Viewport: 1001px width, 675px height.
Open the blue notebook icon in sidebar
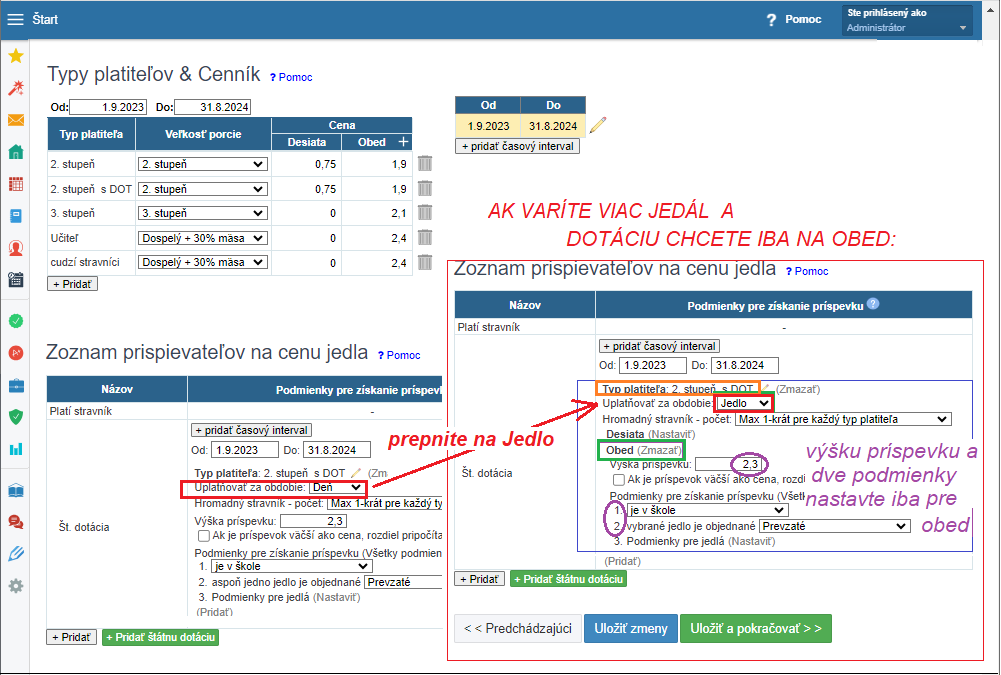(16, 216)
